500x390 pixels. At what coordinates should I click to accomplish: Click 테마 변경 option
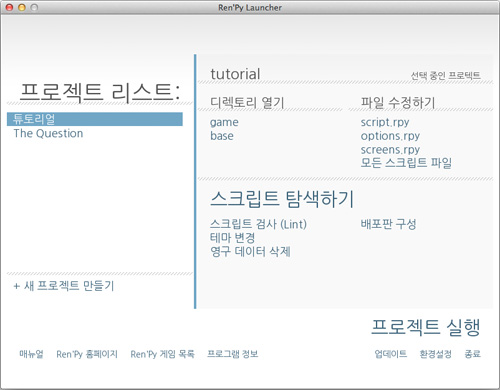click(x=233, y=238)
